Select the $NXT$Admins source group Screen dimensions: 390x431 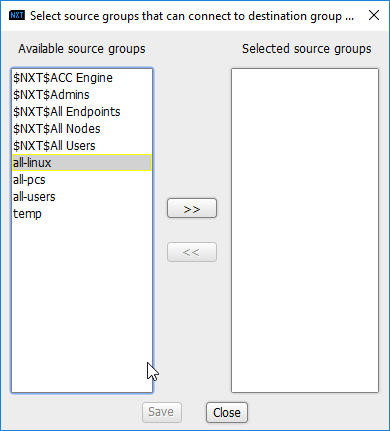pos(82,95)
